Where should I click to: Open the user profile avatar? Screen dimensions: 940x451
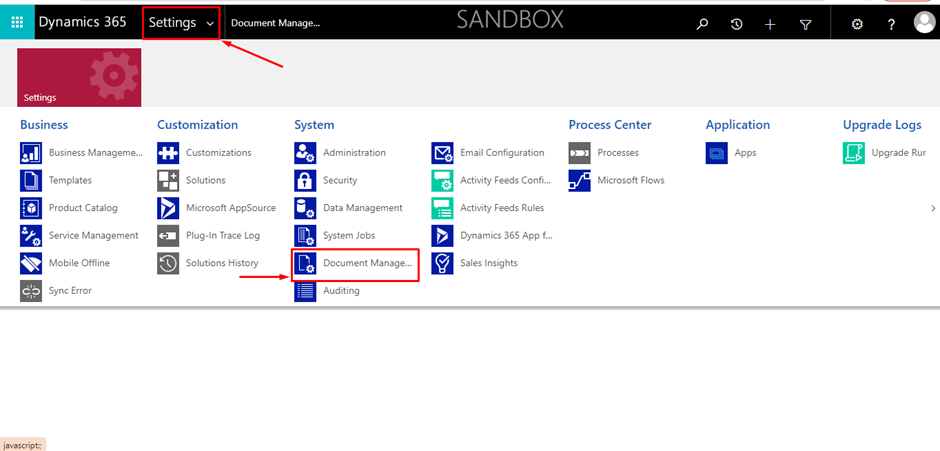(x=925, y=23)
